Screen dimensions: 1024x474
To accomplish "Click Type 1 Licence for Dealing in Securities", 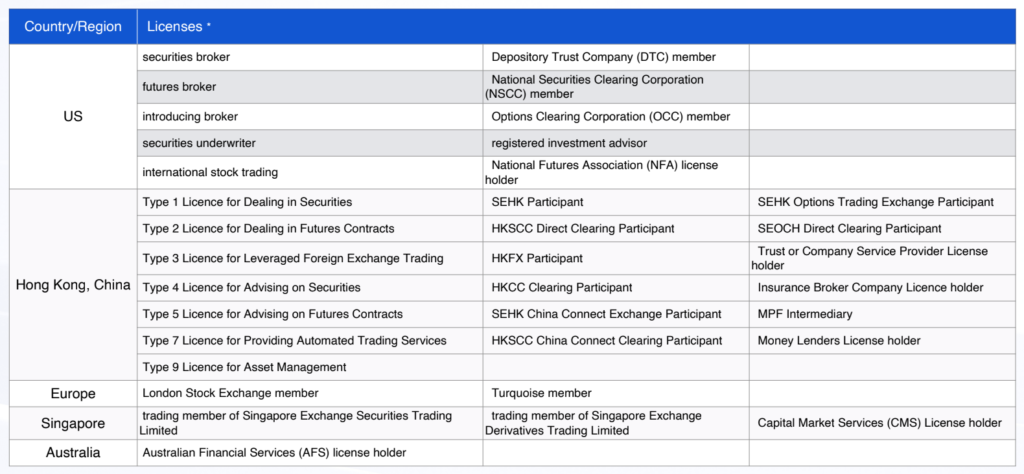I will [310, 202].
